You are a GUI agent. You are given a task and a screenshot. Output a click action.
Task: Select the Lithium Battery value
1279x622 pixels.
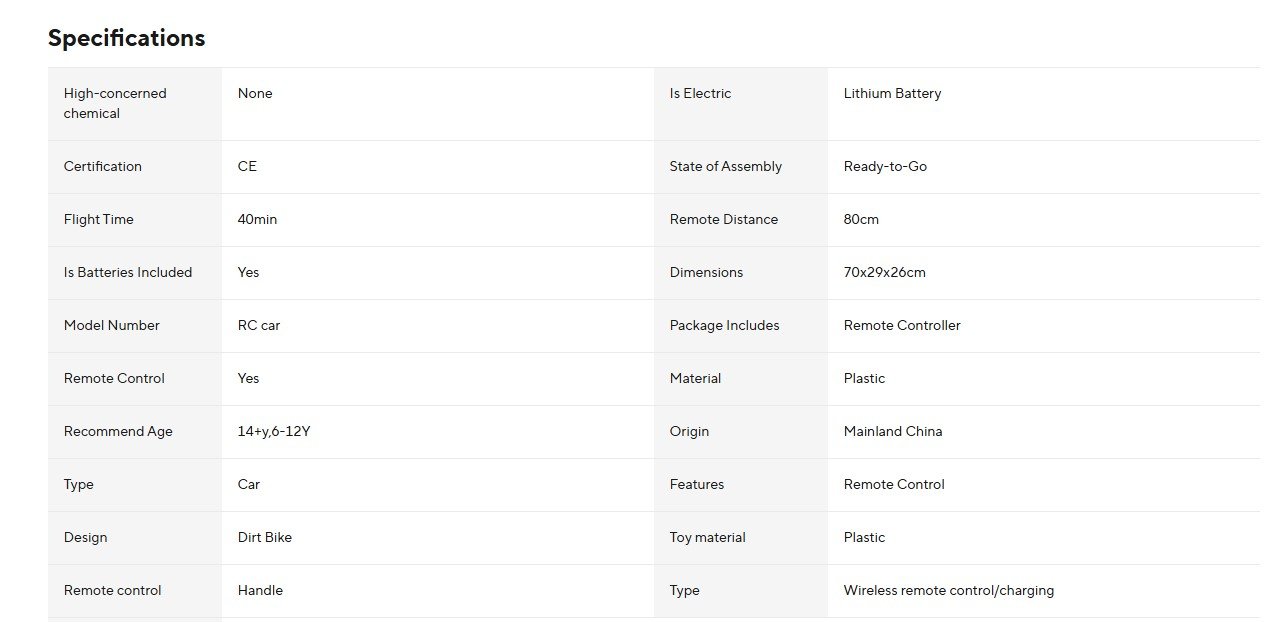[892, 93]
